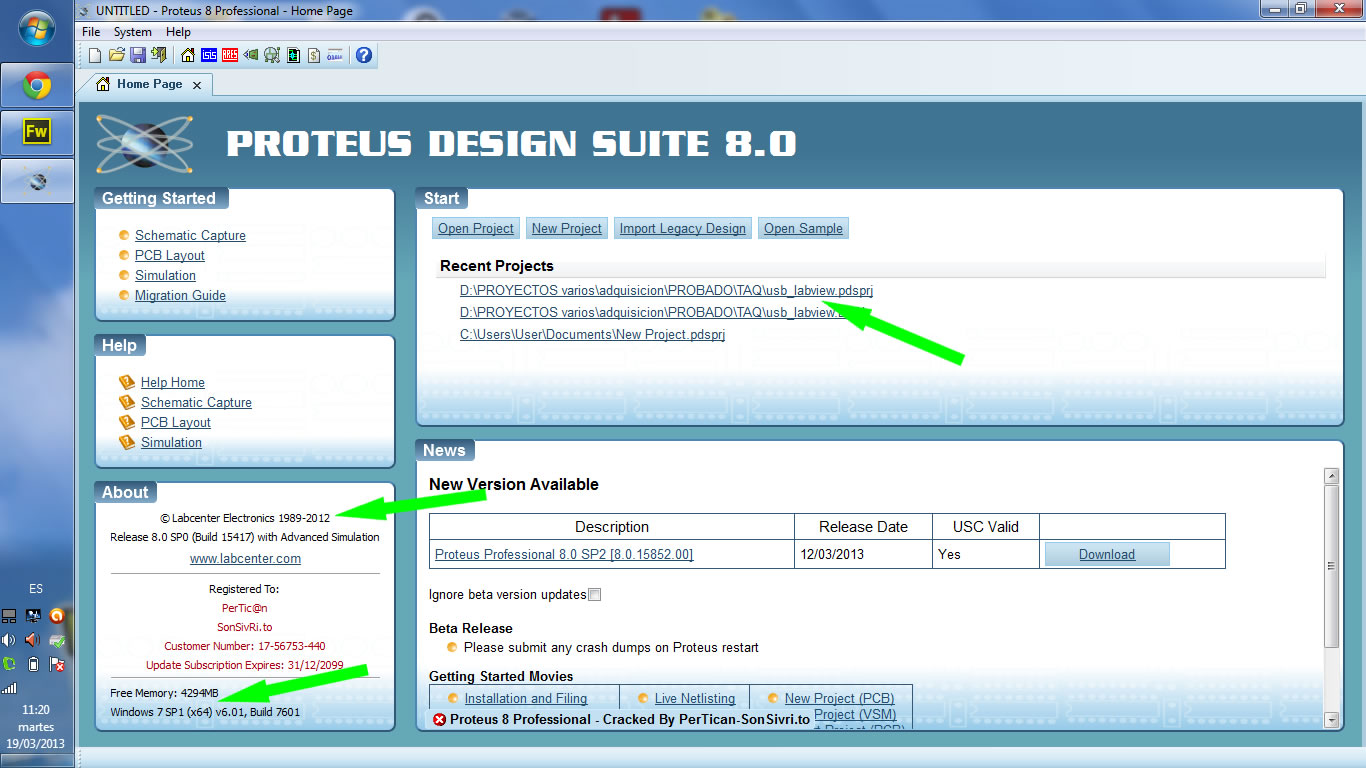This screenshot has width=1366, height=768.
Task: Open the Help menu
Action: point(178,32)
